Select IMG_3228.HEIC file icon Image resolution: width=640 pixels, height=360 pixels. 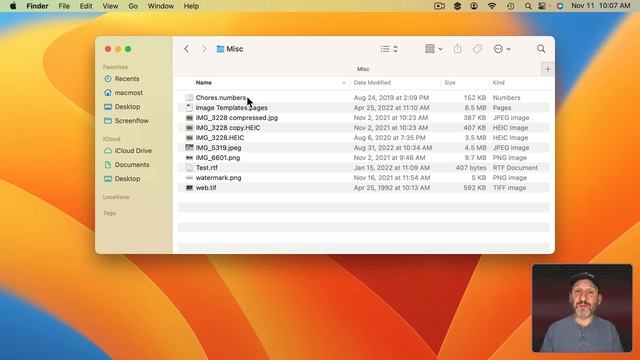(x=189, y=138)
